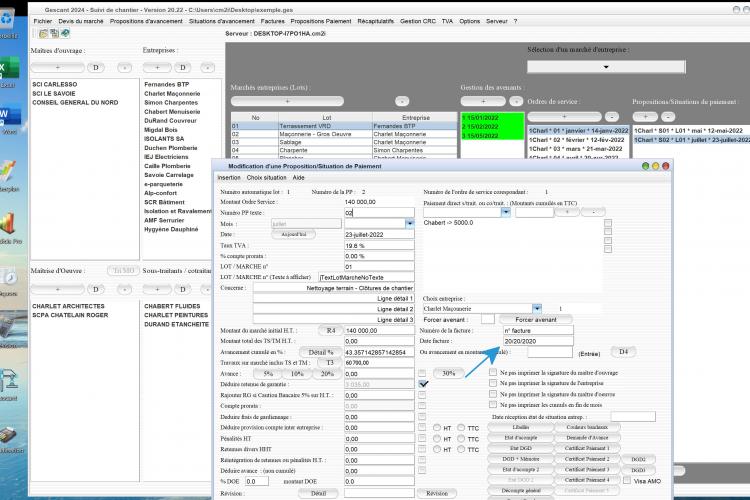Click the Aujourd'hui date button
750x500 pixels.
tap(293, 234)
